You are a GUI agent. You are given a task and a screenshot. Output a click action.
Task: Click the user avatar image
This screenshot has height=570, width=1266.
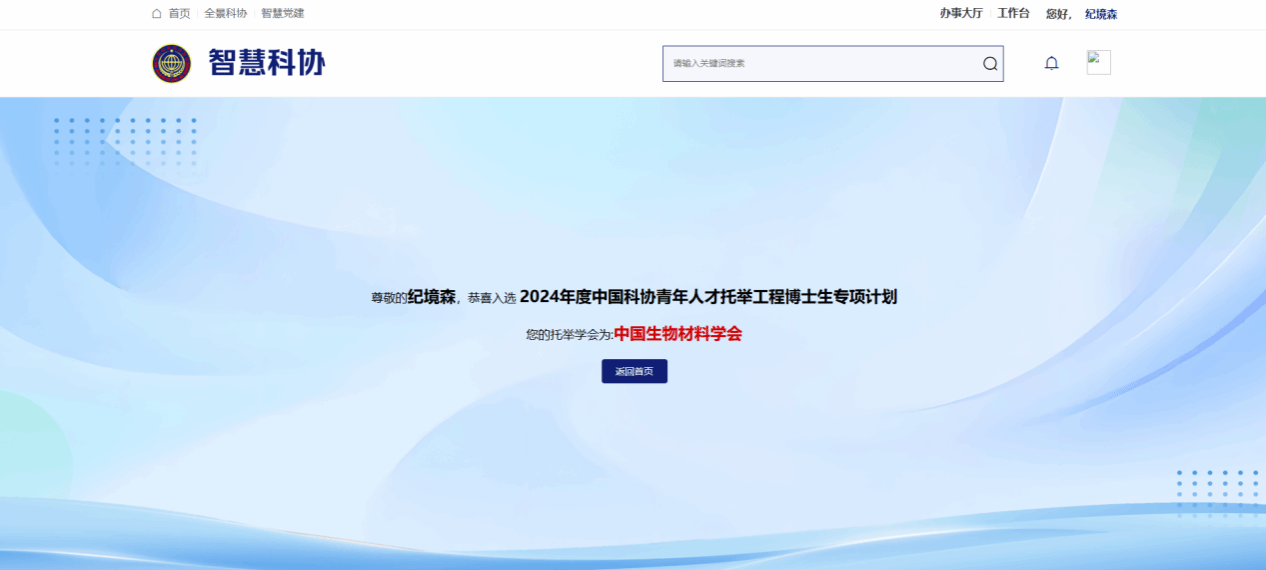coord(1098,62)
